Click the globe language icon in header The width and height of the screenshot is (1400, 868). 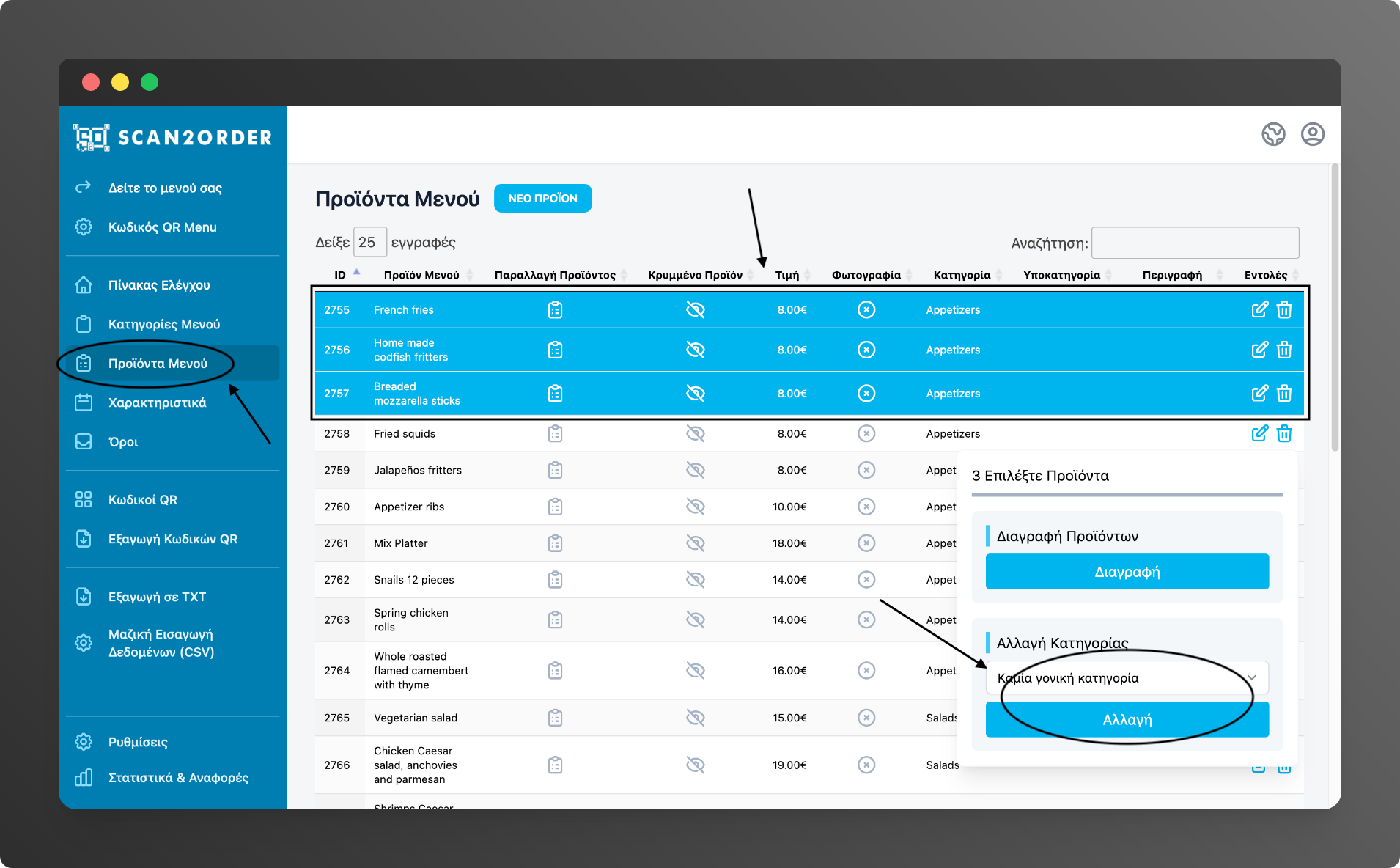1273,134
